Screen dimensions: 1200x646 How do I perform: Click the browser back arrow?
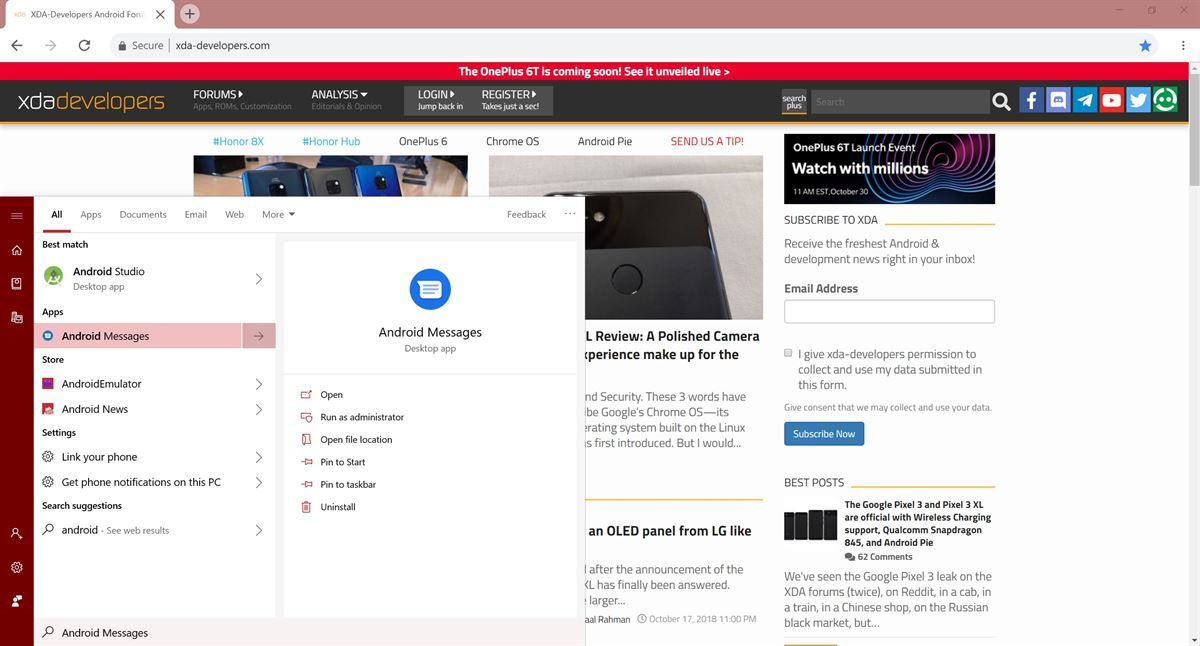[16, 44]
